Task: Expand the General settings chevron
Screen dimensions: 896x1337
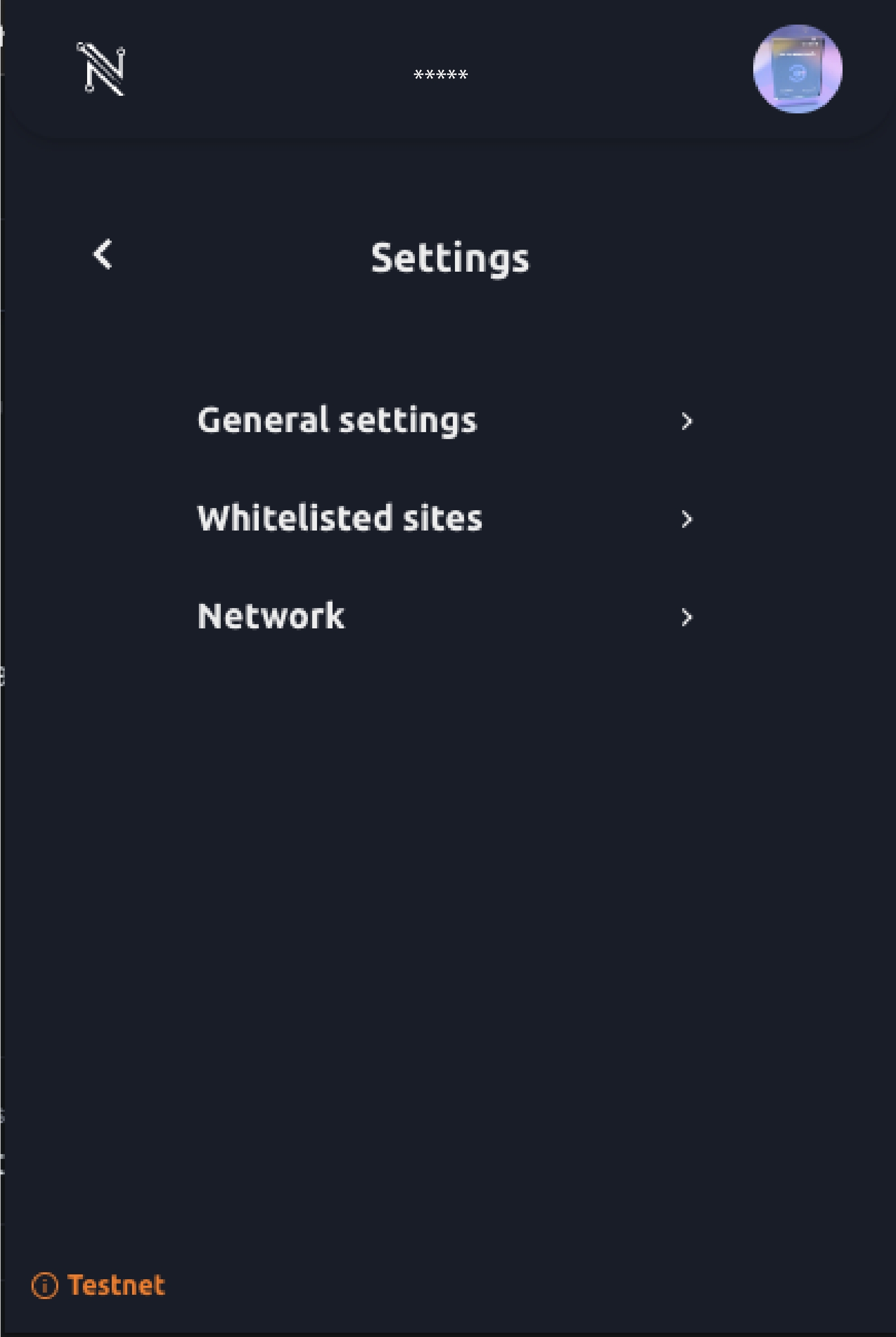Action: coord(687,422)
